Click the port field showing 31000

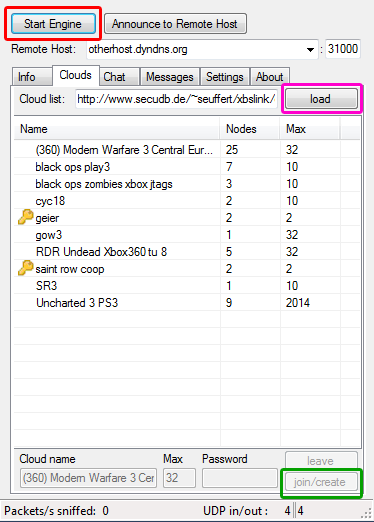pos(343,49)
